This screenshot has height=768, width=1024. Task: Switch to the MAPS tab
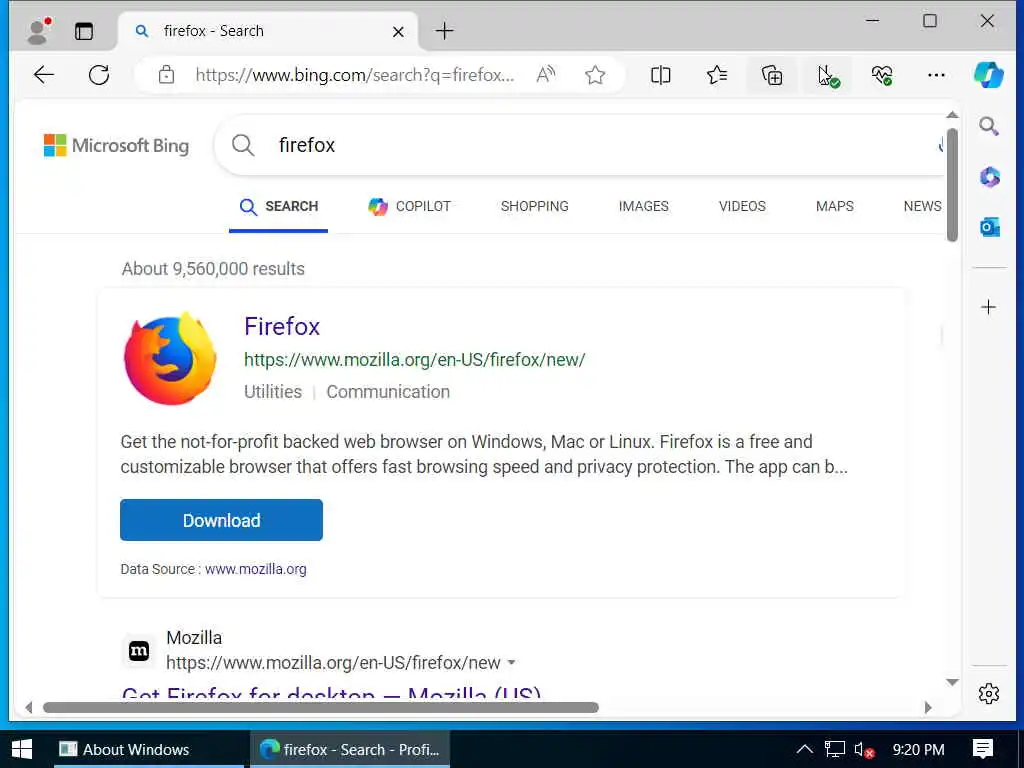(x=835, y=206)
